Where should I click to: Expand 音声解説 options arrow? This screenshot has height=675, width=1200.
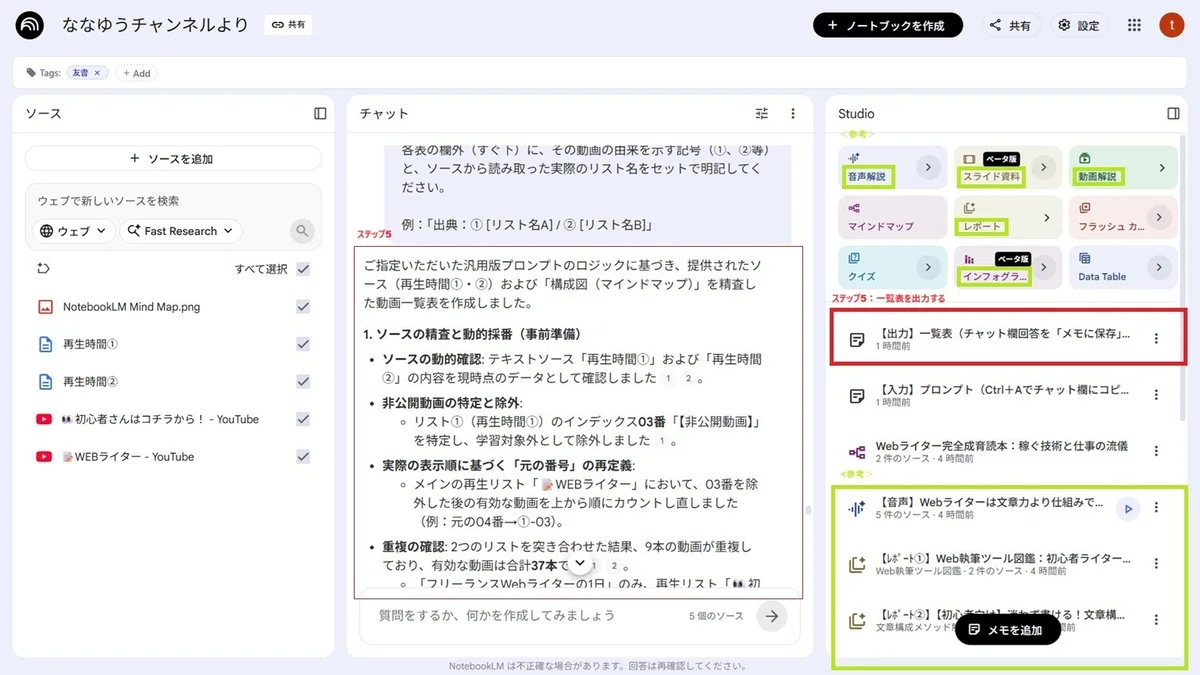928,168
